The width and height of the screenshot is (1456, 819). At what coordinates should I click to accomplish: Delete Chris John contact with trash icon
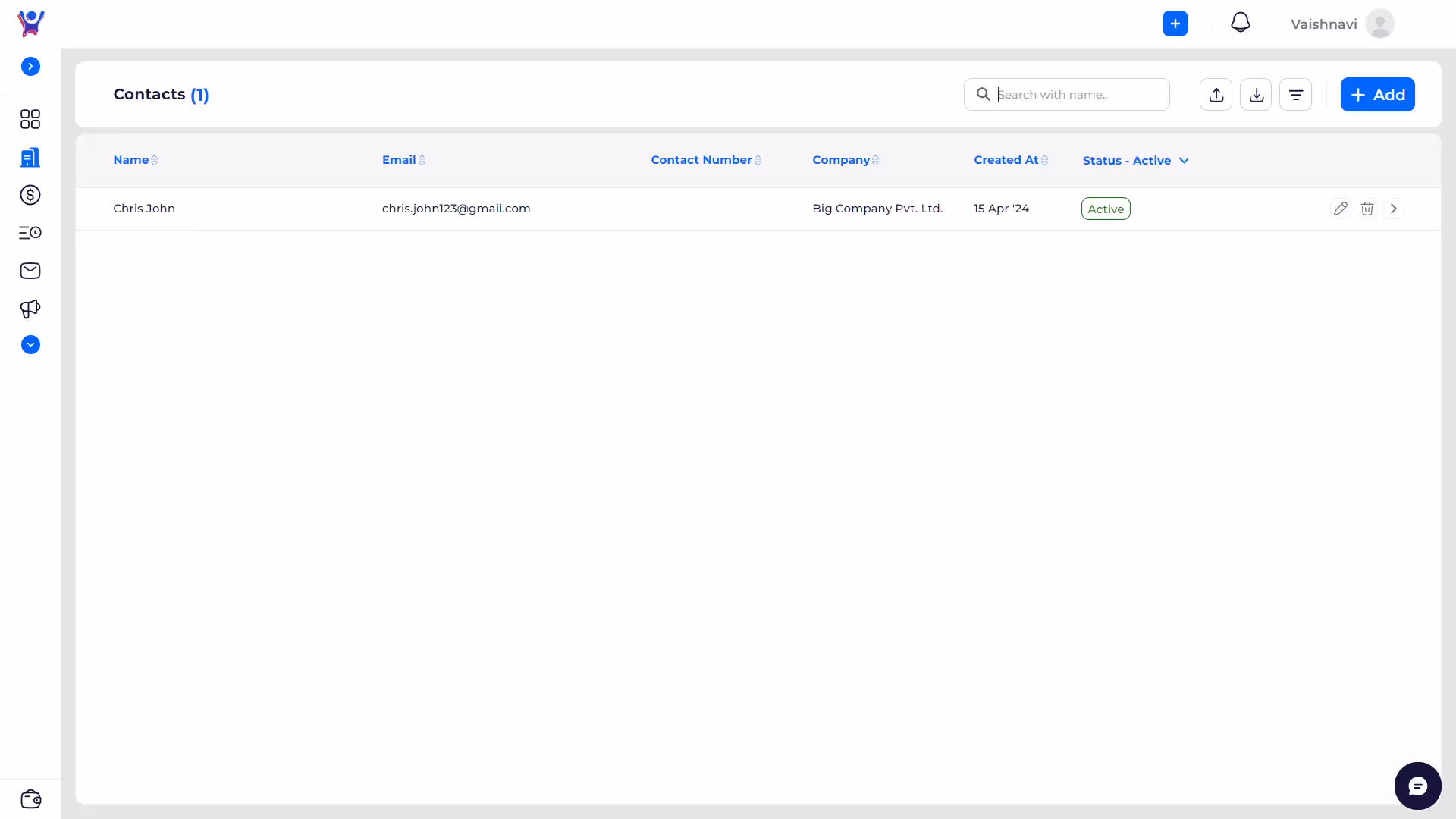coord(1367,209)
